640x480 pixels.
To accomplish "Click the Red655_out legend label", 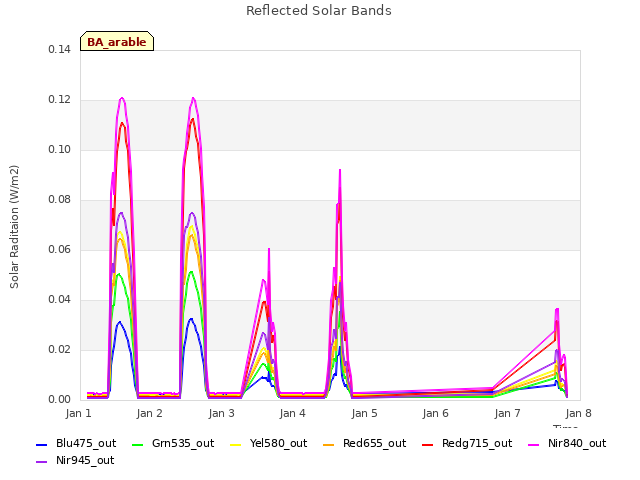I will [x=374, y=443].
